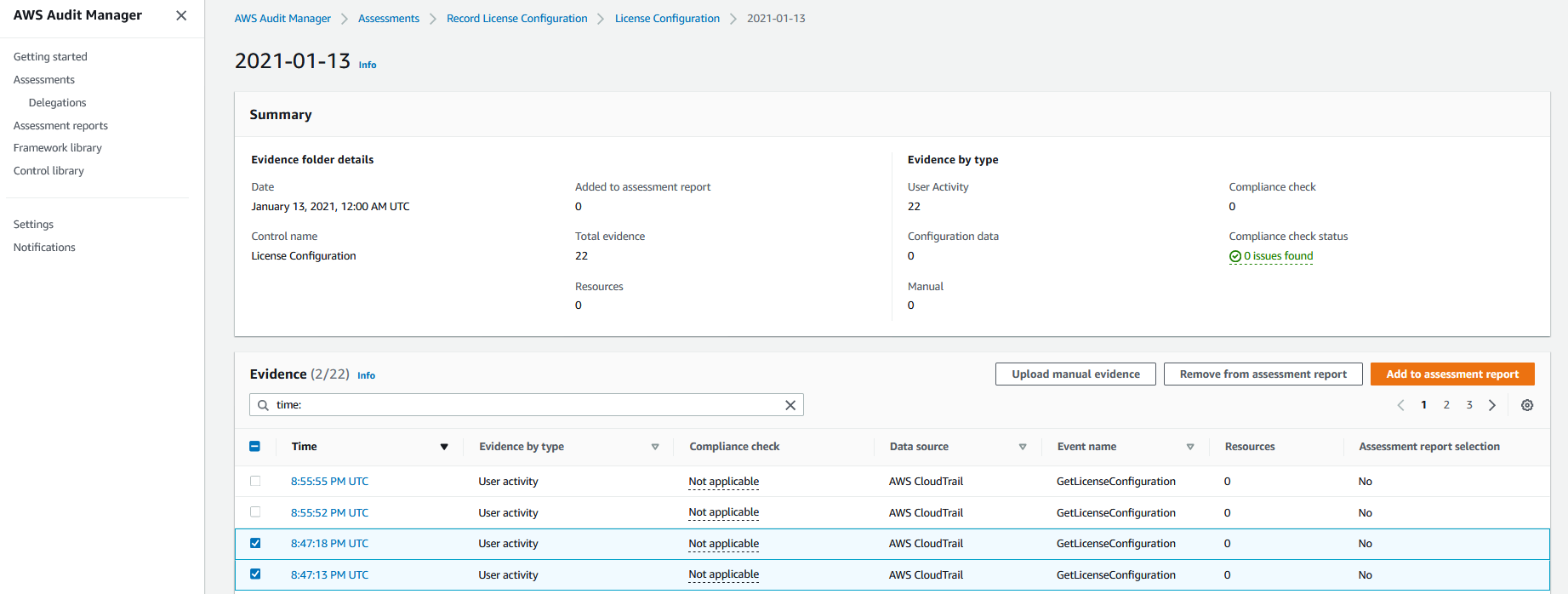Open Notifications in sidebar
Image resolution: width=1568 pixels, height=594 pixels.
coord(44,248)
